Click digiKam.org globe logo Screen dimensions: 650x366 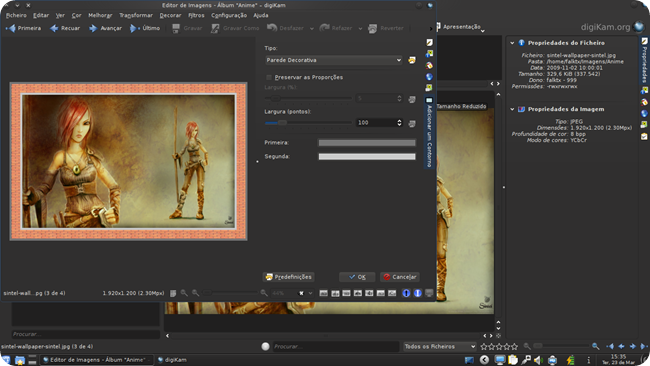coord(639,27)
